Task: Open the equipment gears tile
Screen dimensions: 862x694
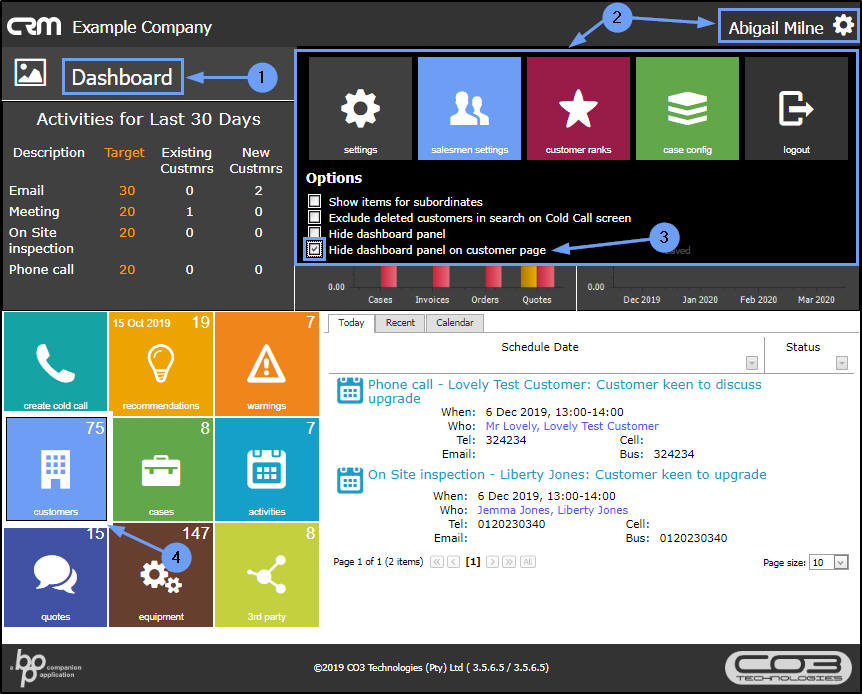Action: [x=161, y=575]
